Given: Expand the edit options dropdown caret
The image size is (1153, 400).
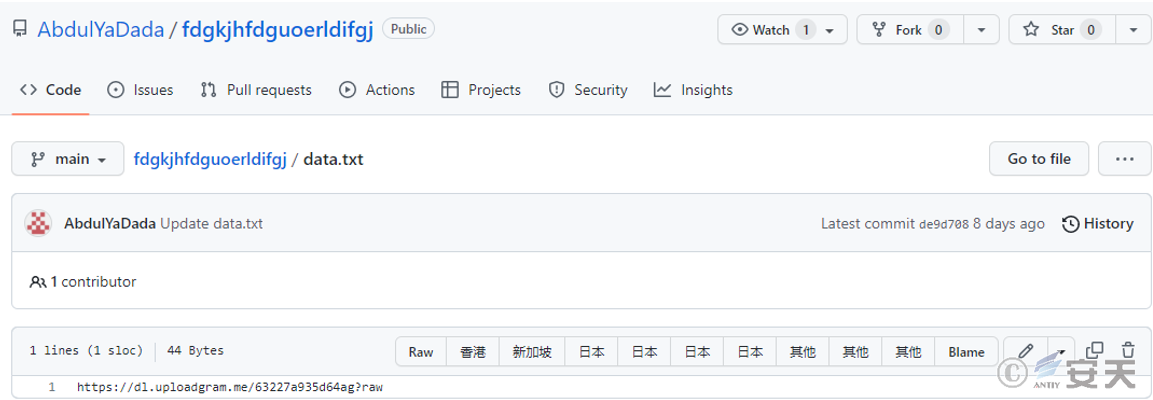Looking at the screenshot, I should [x=1060, y=352].
